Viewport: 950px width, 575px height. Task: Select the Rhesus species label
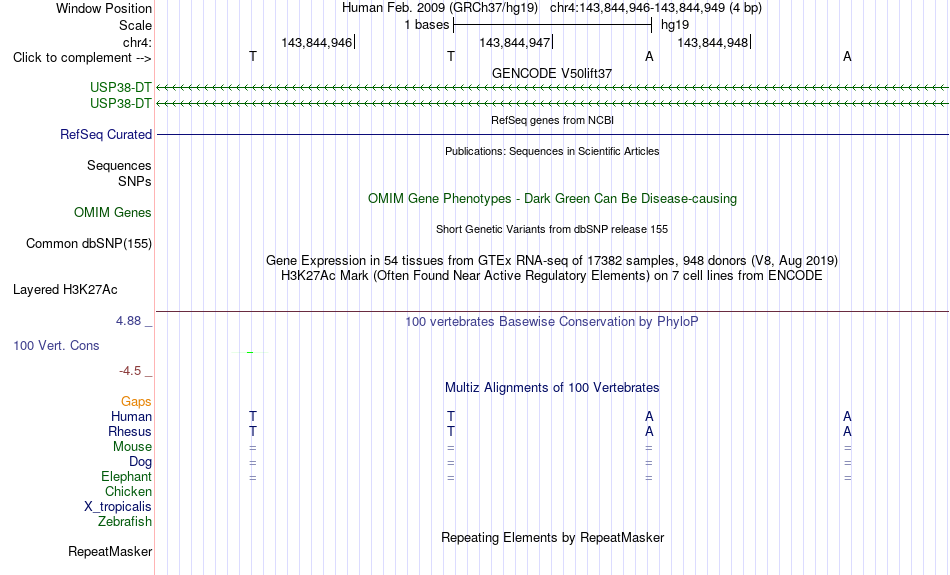coord(130,431)
